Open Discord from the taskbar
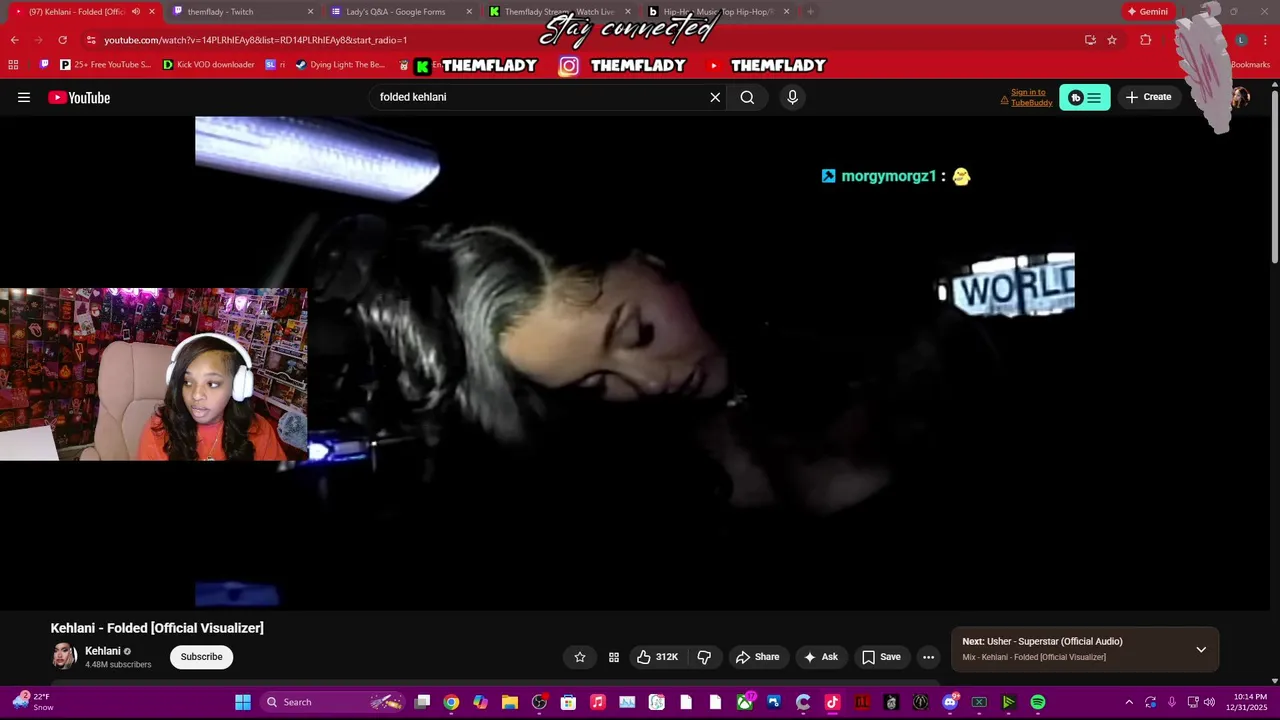 [950, 702]
